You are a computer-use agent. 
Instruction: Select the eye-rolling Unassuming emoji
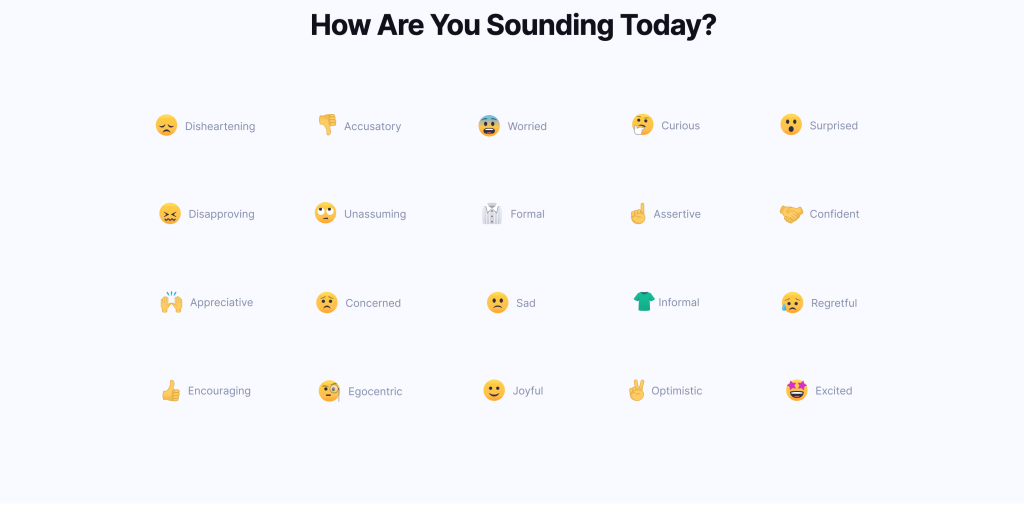[x=325, y=213]
